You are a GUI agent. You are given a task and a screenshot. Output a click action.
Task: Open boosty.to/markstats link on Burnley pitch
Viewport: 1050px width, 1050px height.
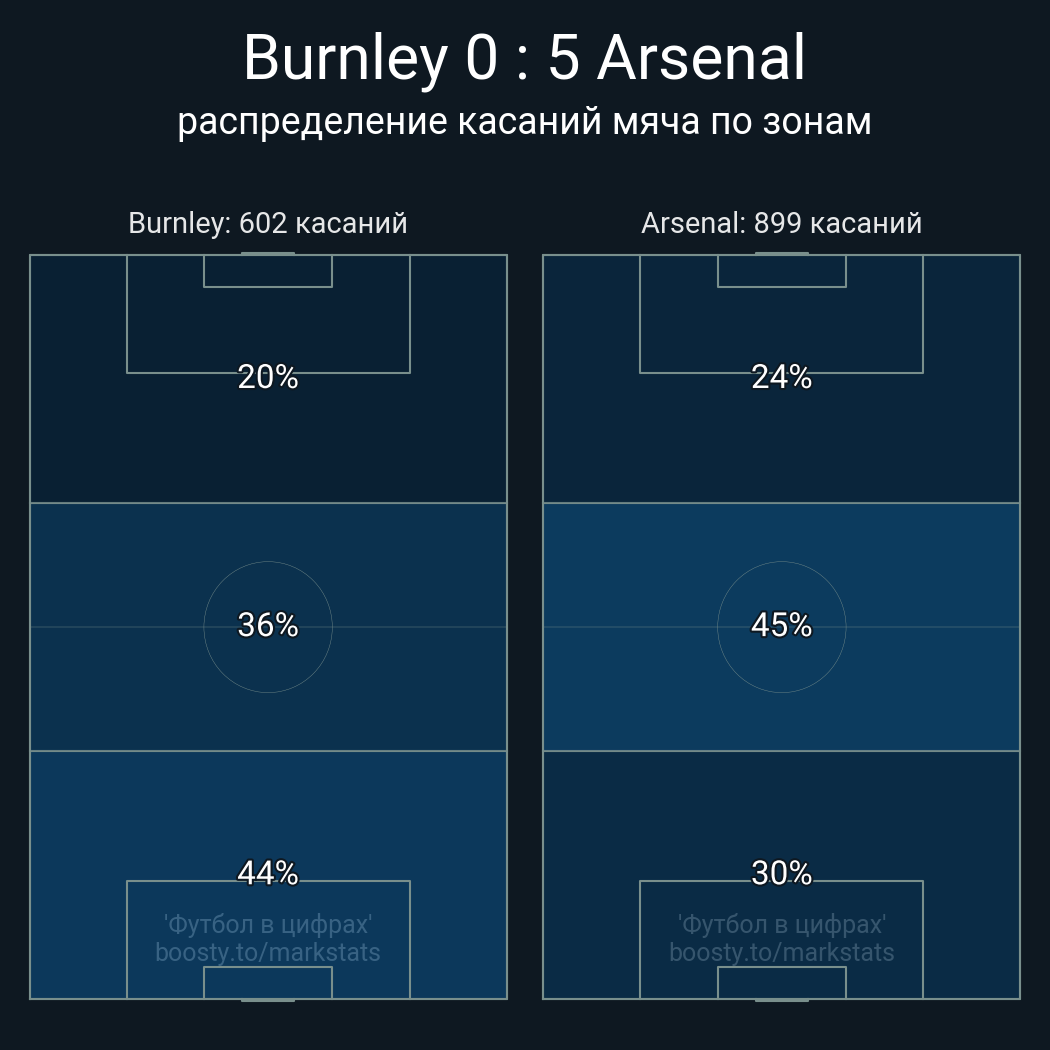268,952
